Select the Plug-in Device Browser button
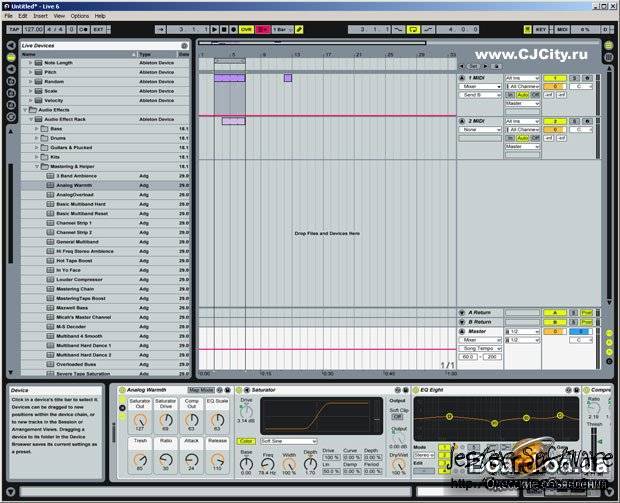The width and height of the screenshot is (620, 503). [x=11, y=69]
